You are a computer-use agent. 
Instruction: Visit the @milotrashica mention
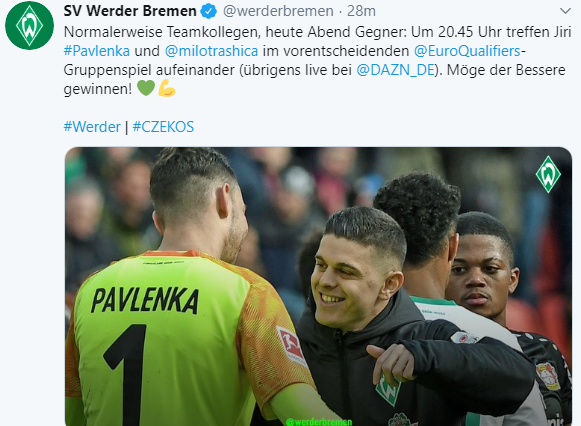tap(211, 51)
